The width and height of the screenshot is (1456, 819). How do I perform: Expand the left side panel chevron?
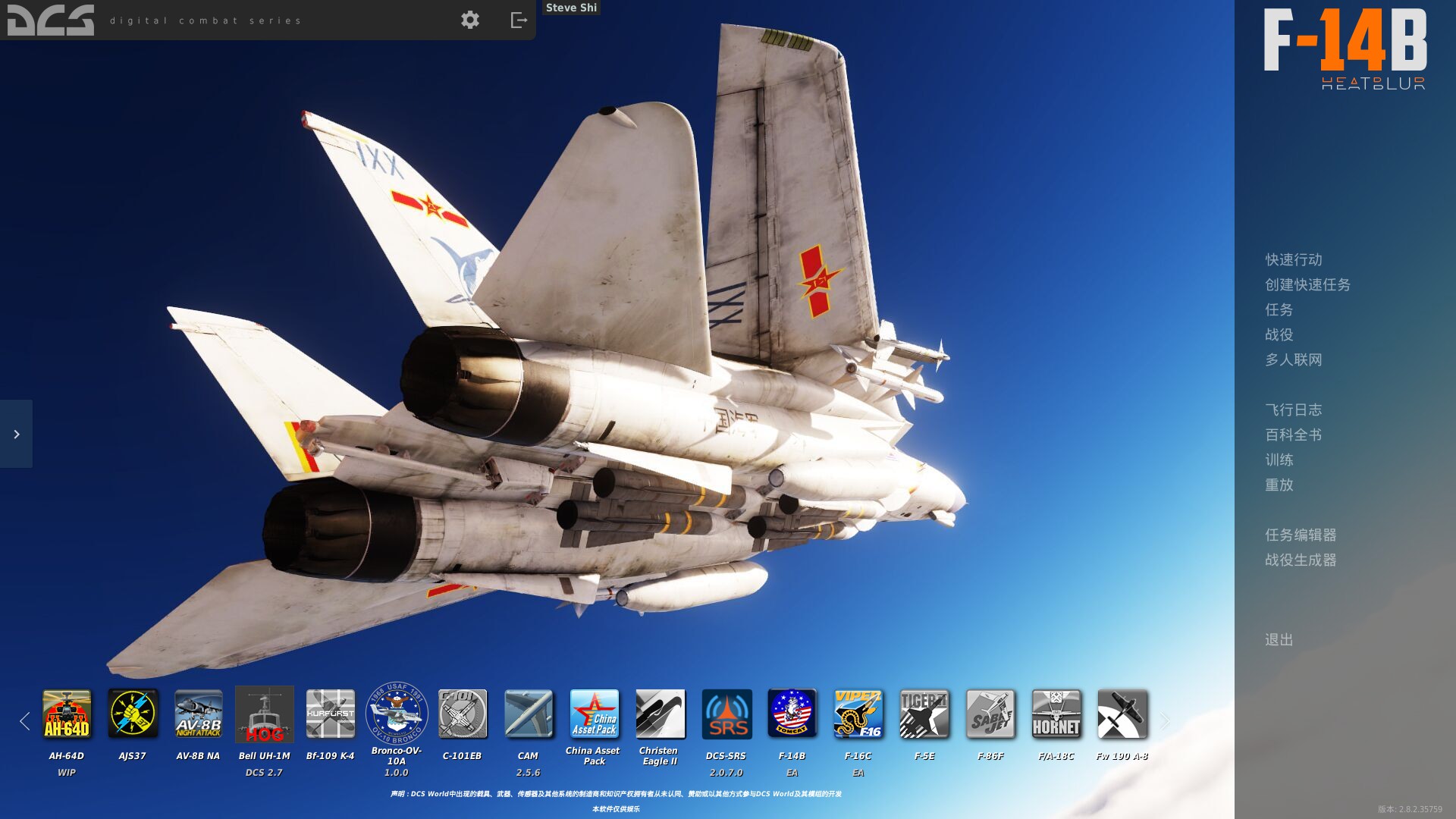point(16,434)
